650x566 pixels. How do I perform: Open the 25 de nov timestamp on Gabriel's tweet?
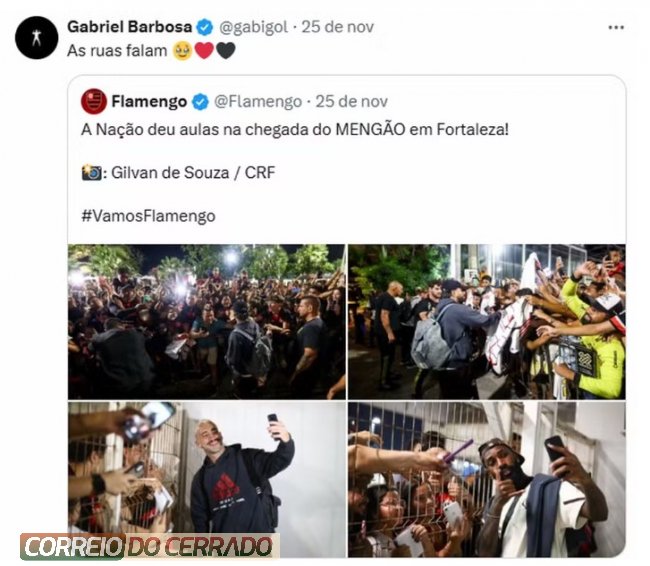coord(337,27)
